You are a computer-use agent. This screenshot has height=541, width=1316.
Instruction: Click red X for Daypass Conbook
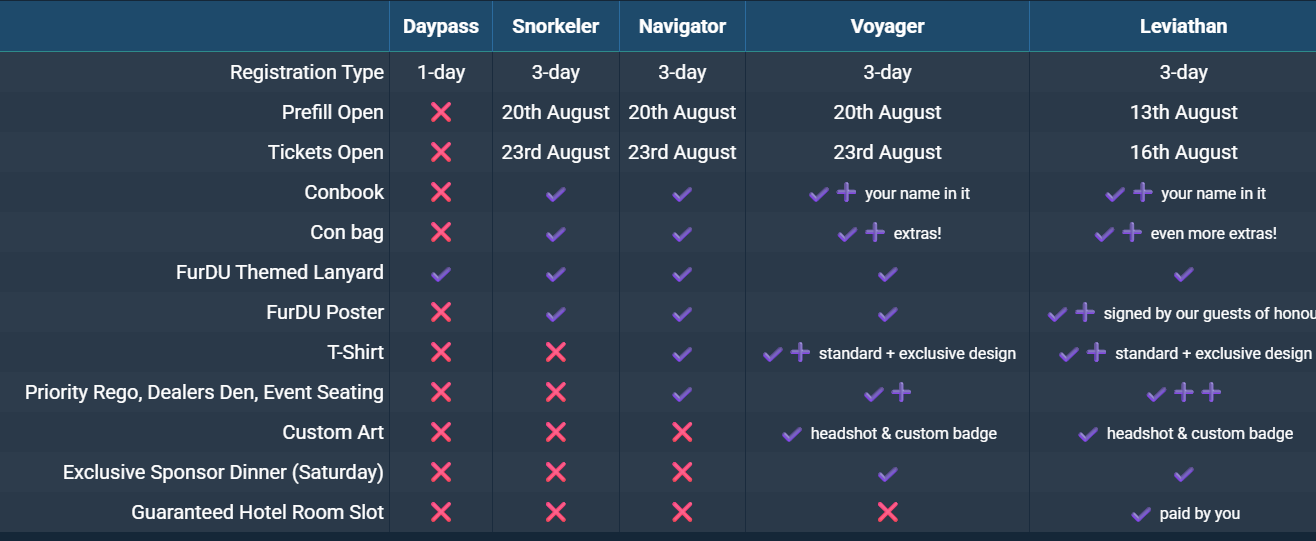(441, 192)
